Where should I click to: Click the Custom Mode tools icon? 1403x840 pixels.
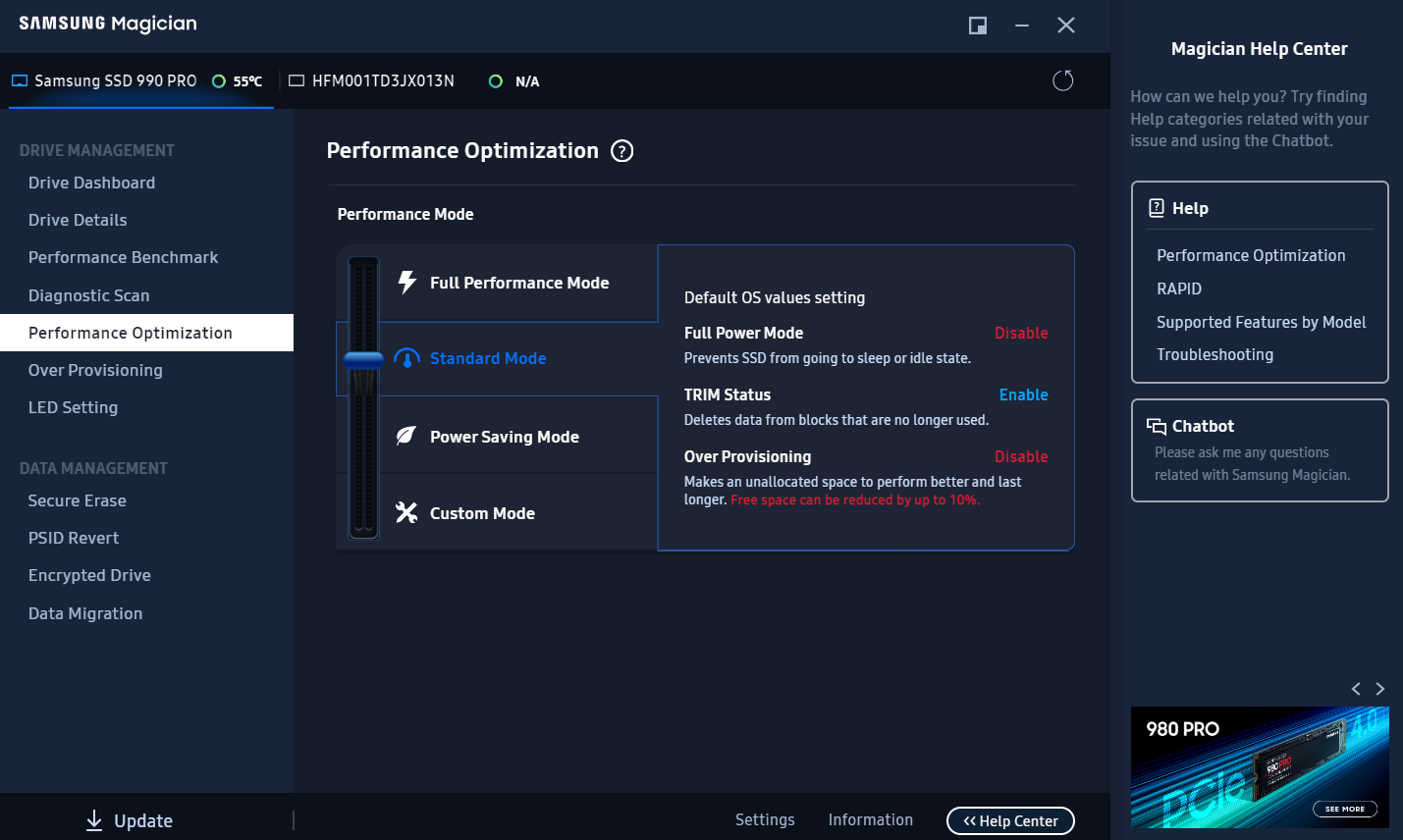click(406, 512)
